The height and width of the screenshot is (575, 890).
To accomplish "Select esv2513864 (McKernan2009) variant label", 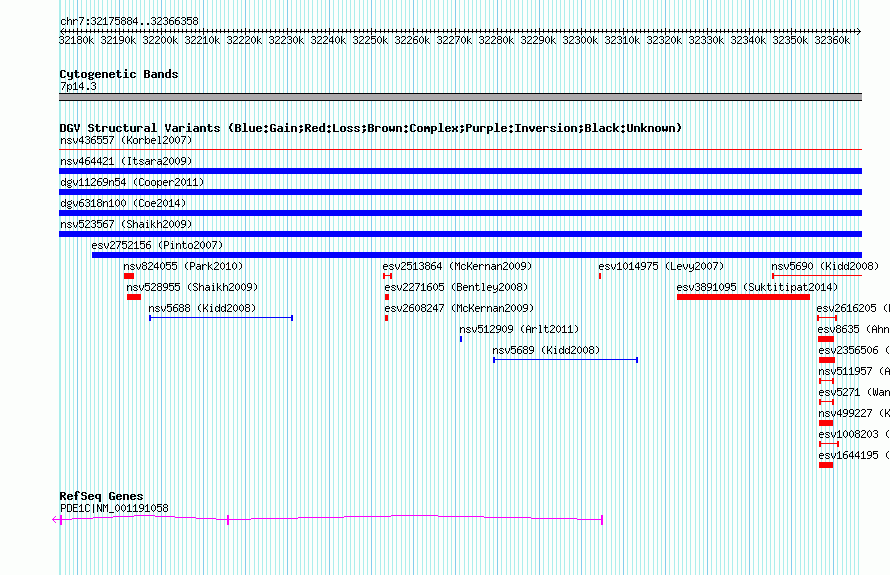I will [457, 266].
